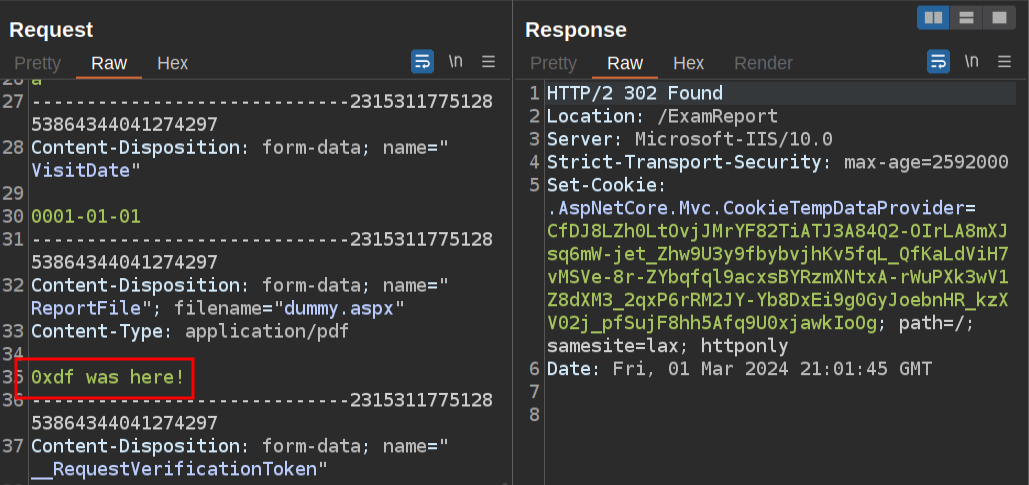Open the Request panel hamburger menu
Screen dimensions: 1029x485
coord(489,62)
